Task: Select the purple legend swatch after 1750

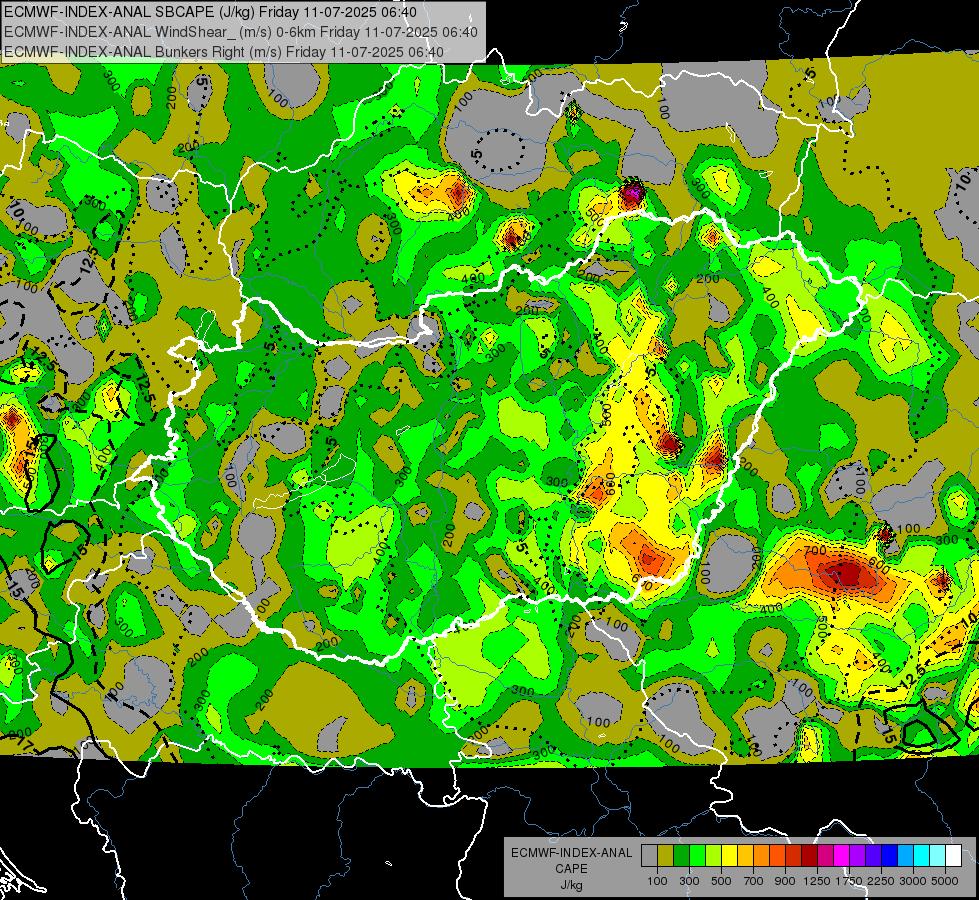Action: coord(858,855)
